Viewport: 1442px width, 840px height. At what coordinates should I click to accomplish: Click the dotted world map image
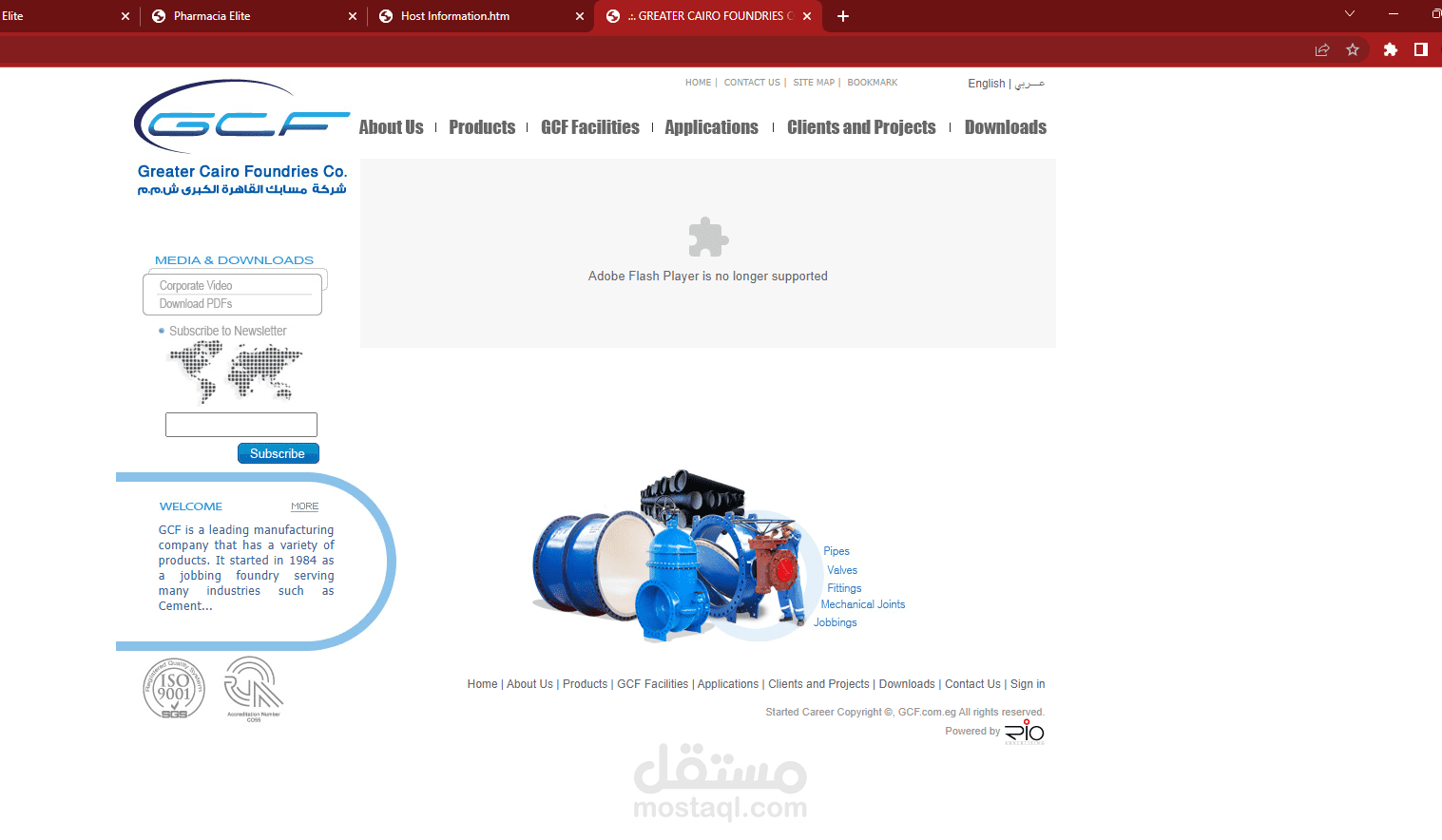(236, 372)
